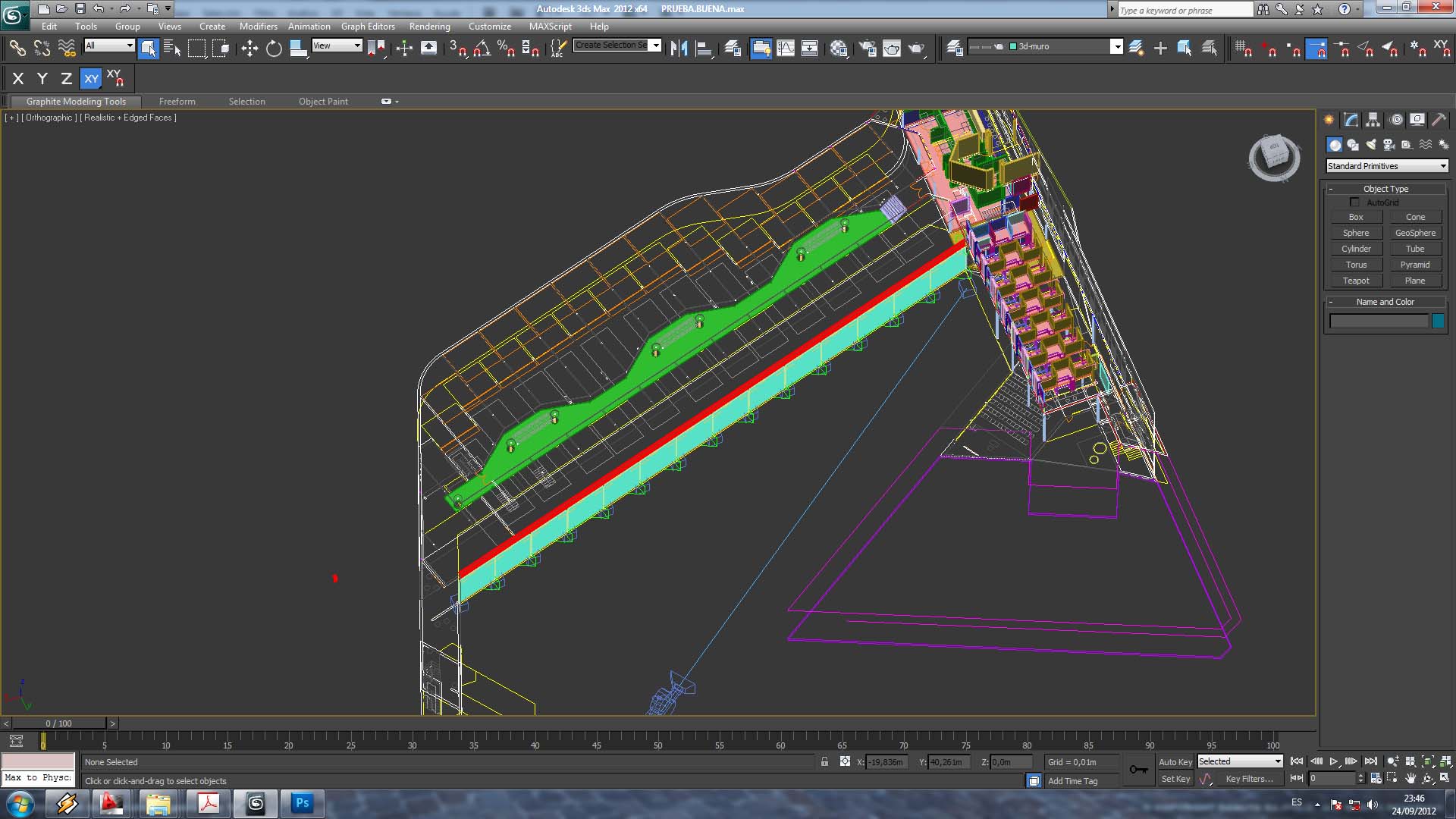
Task: Click the Mirror tool icon
Action: 679,49
